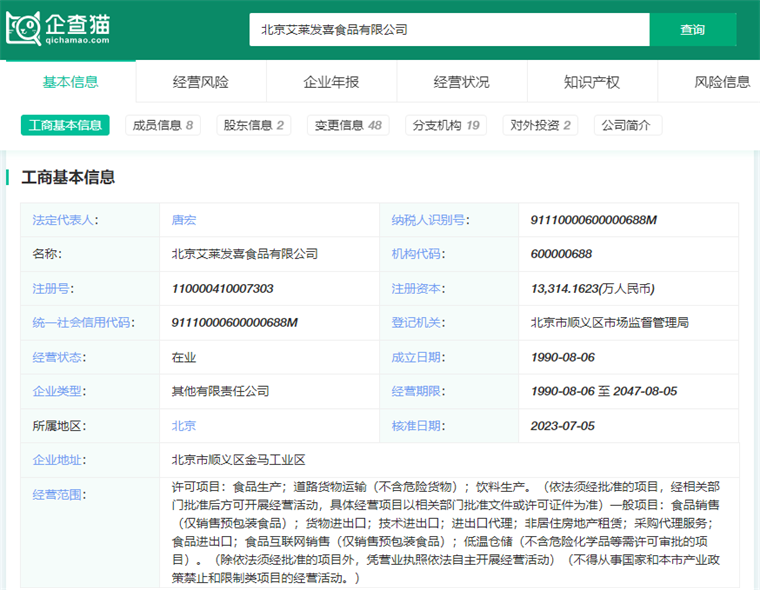Click the 企业类型 label
The image size is (760, 590).
[57, 391]
